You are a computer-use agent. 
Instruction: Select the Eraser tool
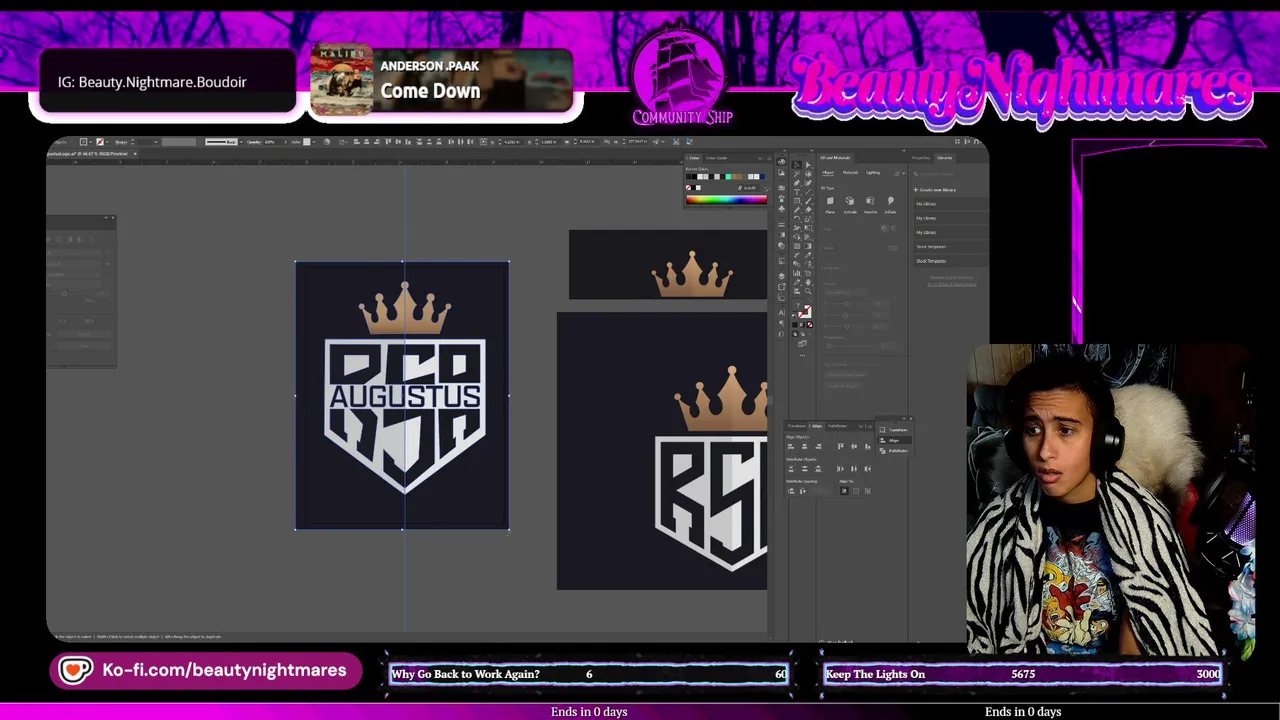808,210
